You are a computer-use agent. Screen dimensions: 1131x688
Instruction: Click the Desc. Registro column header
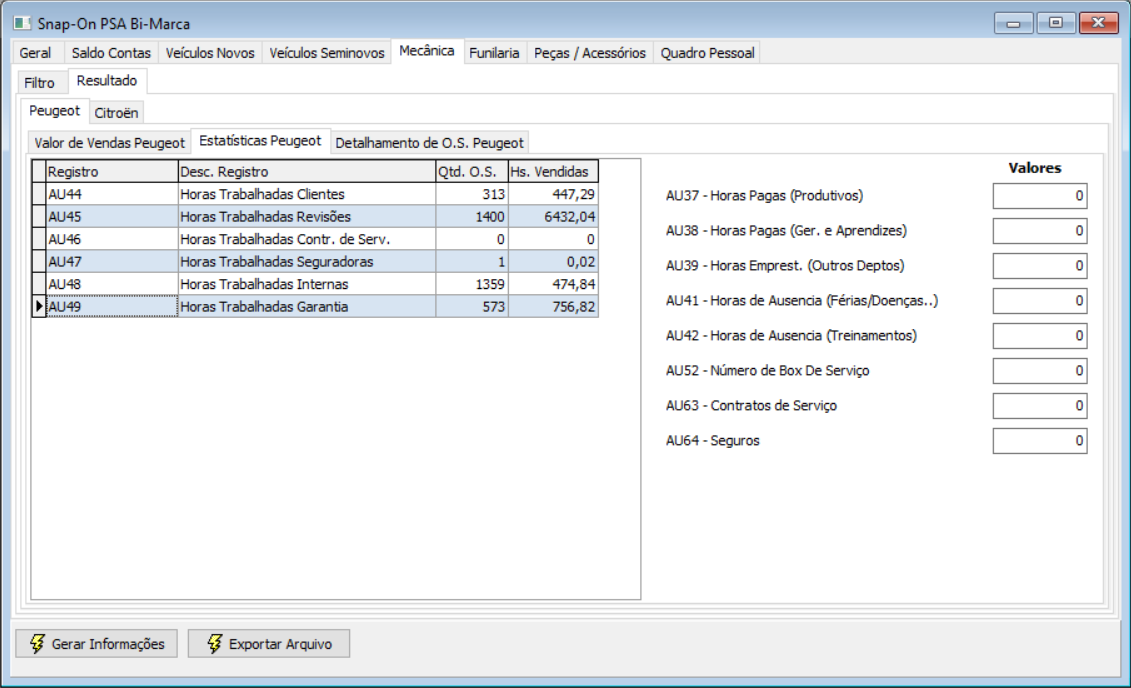[307, 172]
